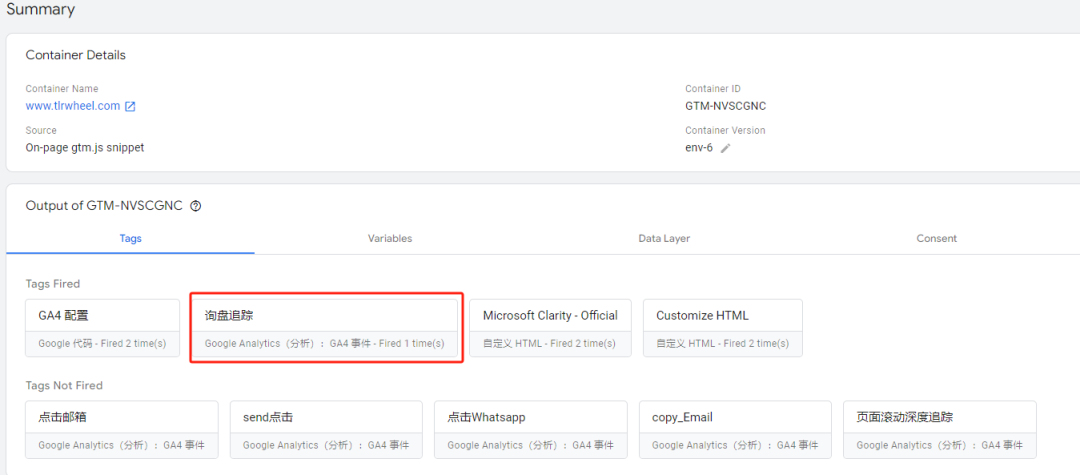Open the 页面滚动深度追踪 tag card

[940, 430]
